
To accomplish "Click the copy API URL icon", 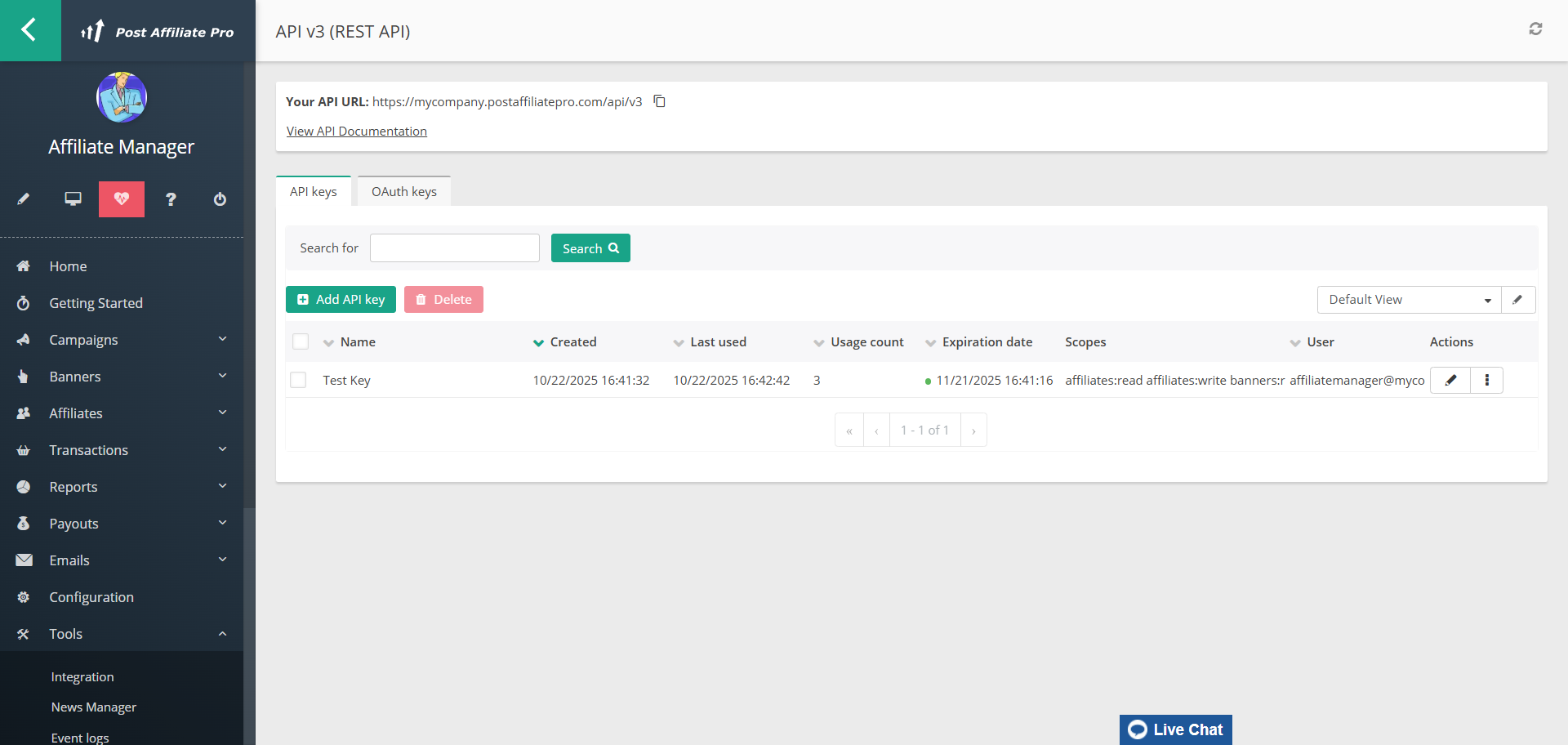I will (660, 101).
